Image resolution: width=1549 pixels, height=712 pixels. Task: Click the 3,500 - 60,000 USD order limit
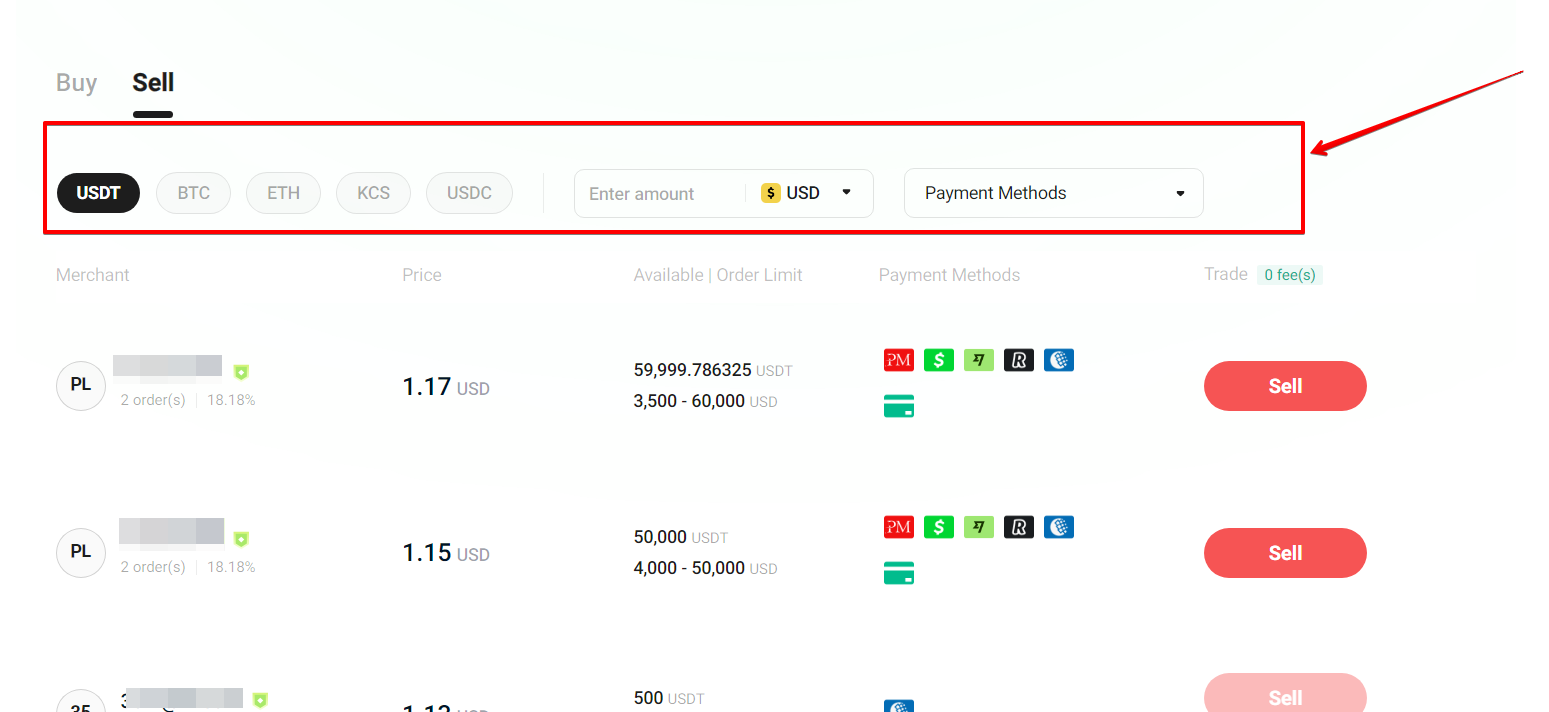coord(705,401)
